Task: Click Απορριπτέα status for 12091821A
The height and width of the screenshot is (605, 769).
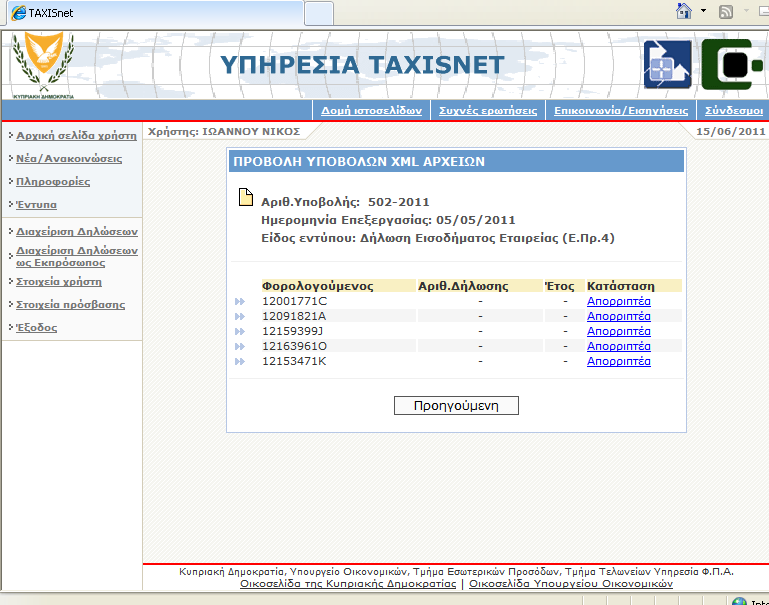Action: 618,317
